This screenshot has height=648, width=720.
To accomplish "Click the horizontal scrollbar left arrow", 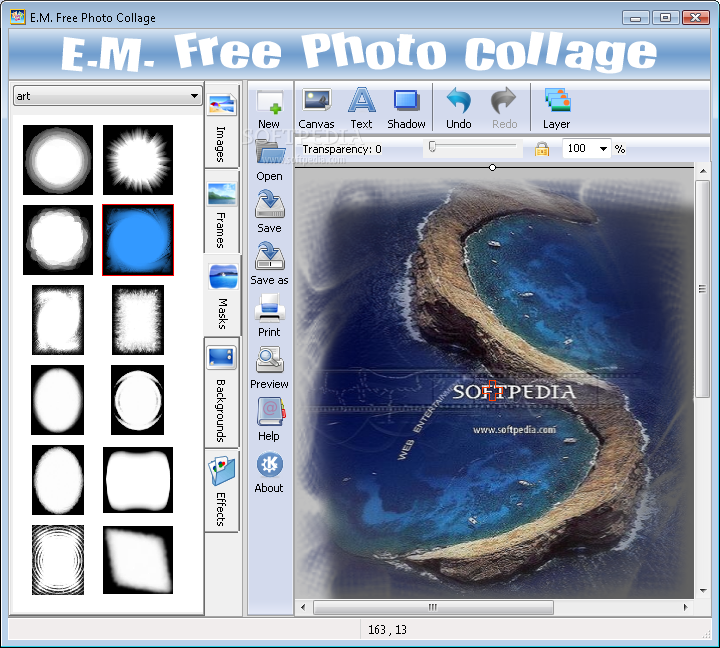I will tap(303, 607).
